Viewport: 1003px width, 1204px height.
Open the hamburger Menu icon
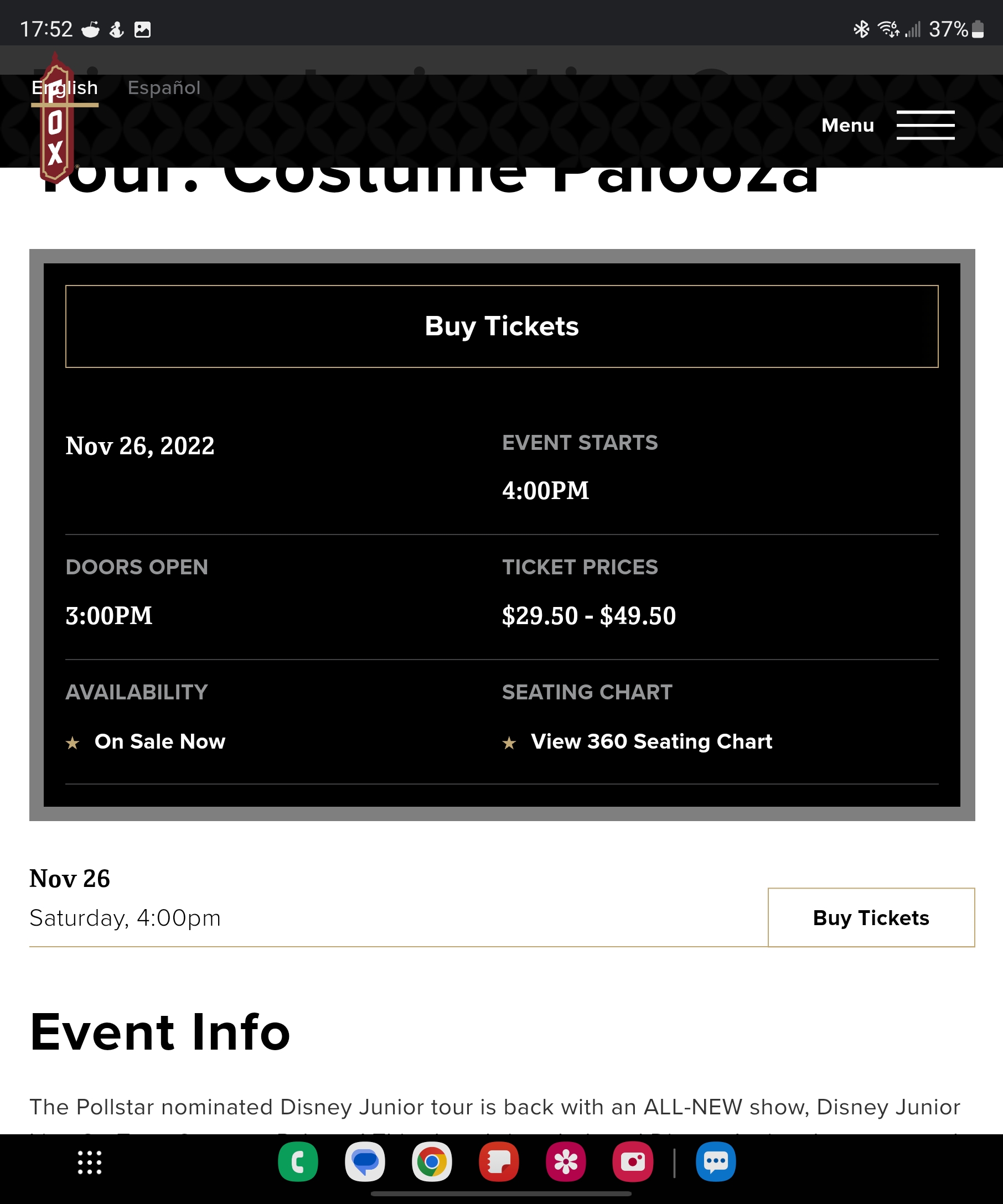[x=925, y=125]
